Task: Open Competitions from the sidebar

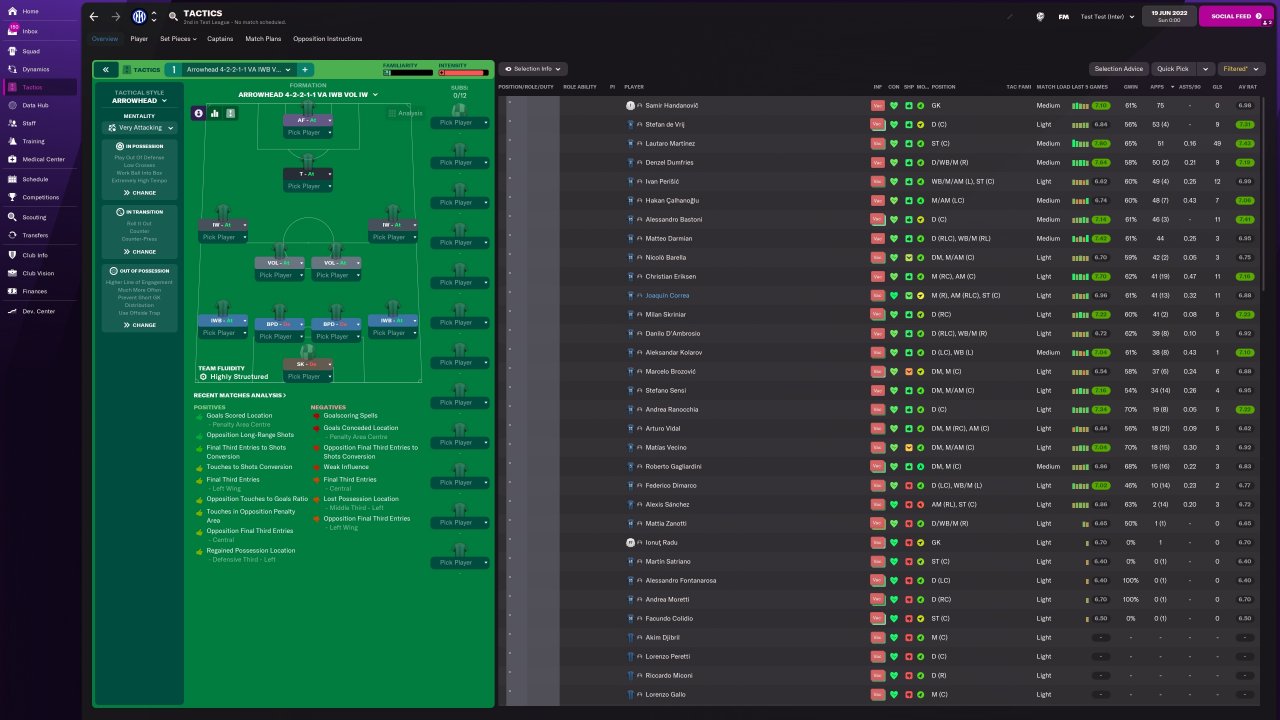Action: (41, 197)
